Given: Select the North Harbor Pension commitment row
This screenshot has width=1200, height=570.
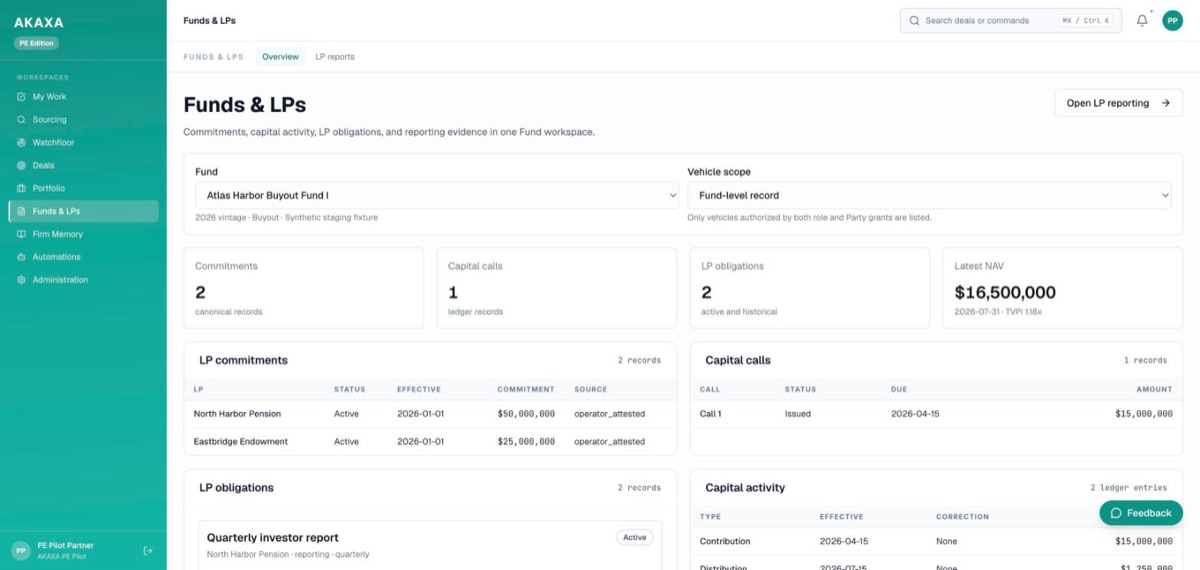Looking at the screenshot, I should click(430, 414).
